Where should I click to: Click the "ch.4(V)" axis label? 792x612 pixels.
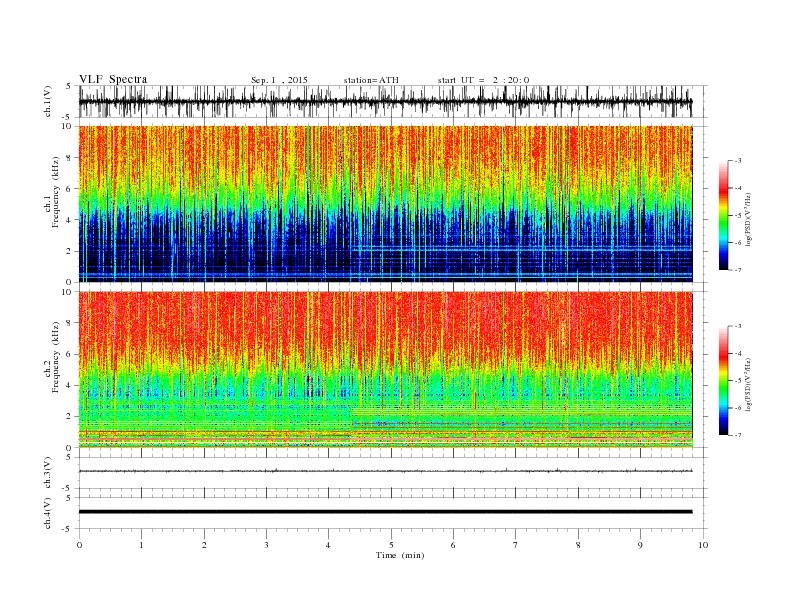coord(48,513)
